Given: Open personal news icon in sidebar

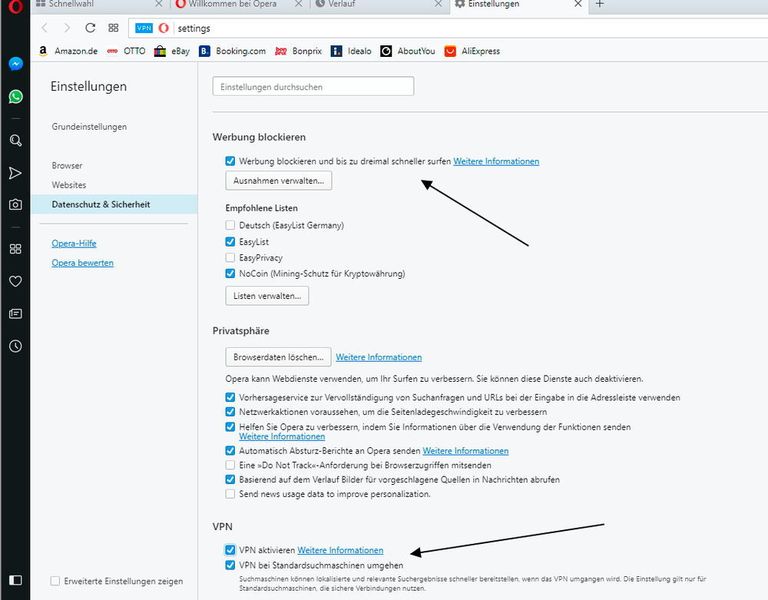Looking at the screenshot, I should [x=15, y=313].
